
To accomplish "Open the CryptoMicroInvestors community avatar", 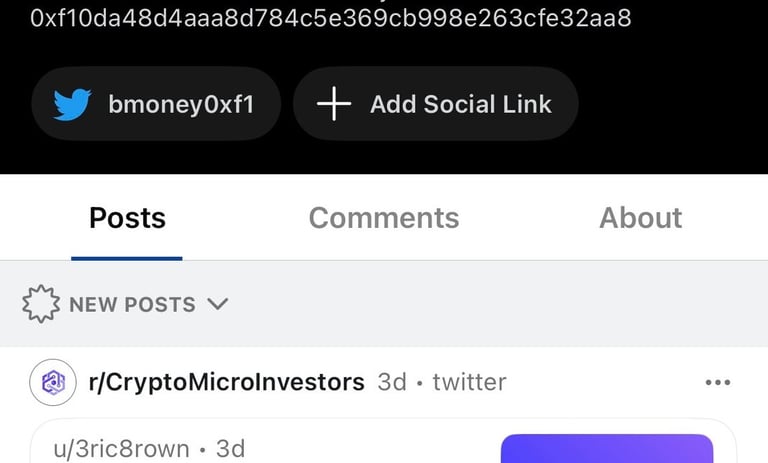I will pos(53,382).
